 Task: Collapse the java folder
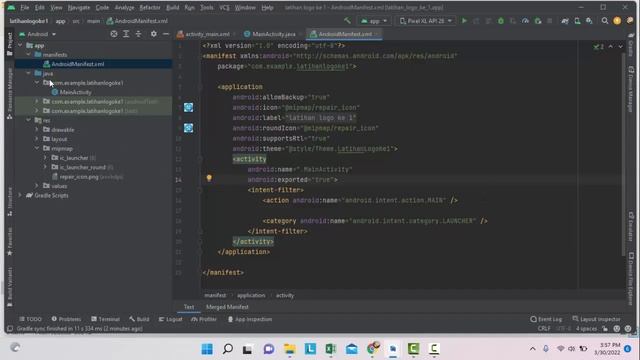29,73
